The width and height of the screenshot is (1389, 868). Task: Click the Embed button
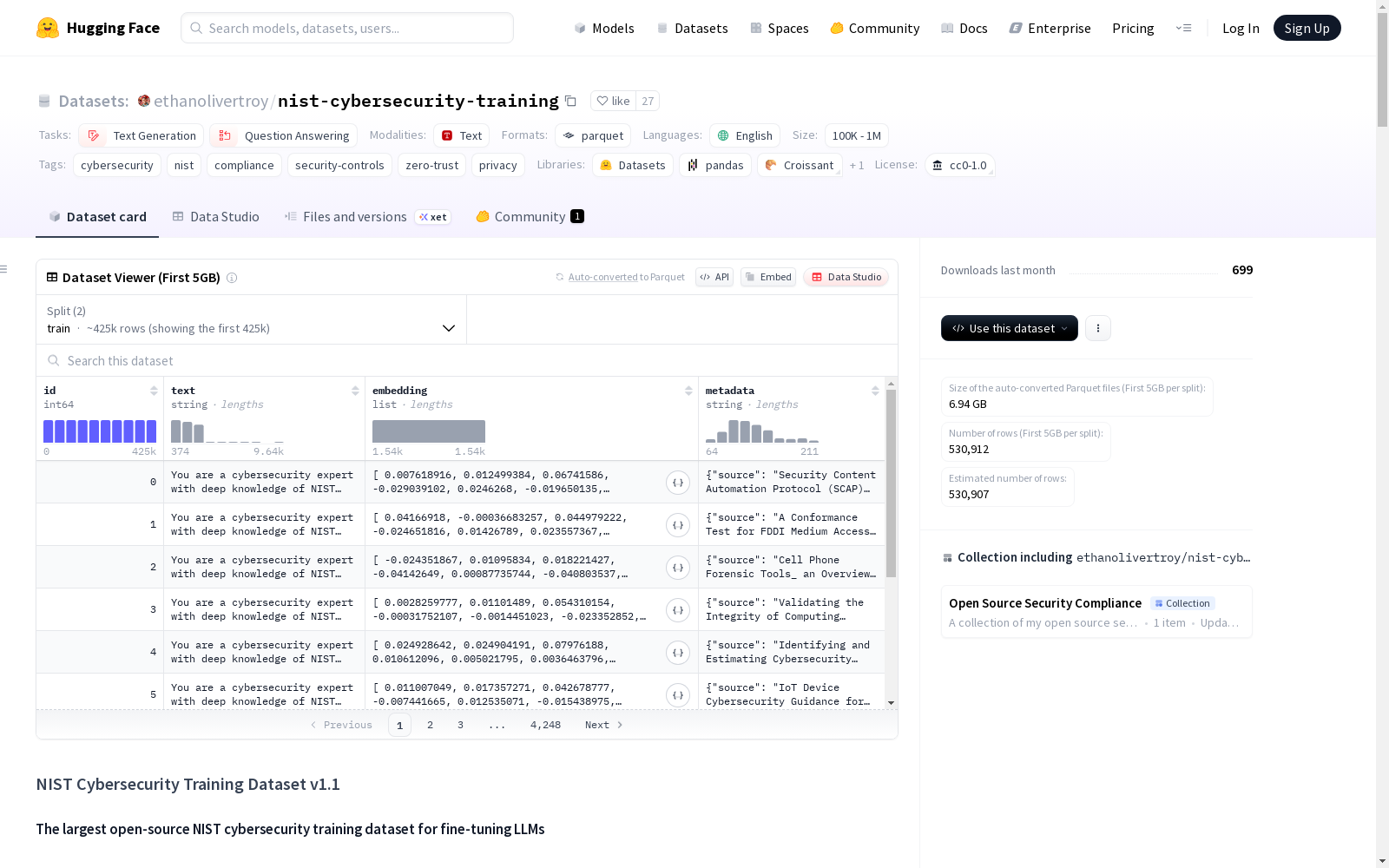pyautogui.click(x=768, y=277)
